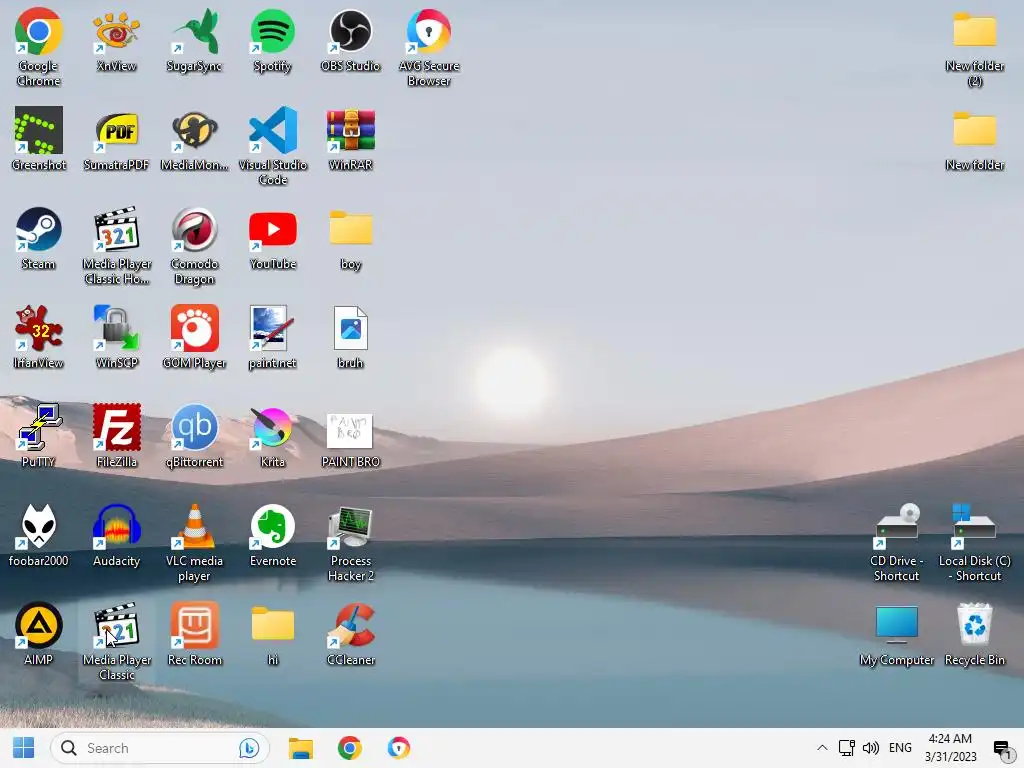
Task: Select the bruh image file
Action: tap(351, 328)
